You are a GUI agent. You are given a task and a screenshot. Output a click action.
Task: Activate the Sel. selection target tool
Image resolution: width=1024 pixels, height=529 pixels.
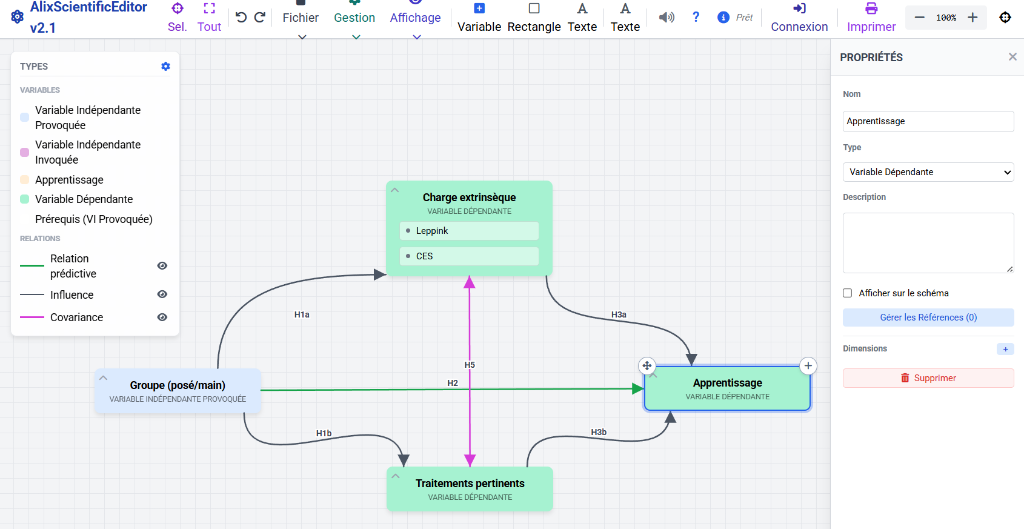tap(177, 18)
